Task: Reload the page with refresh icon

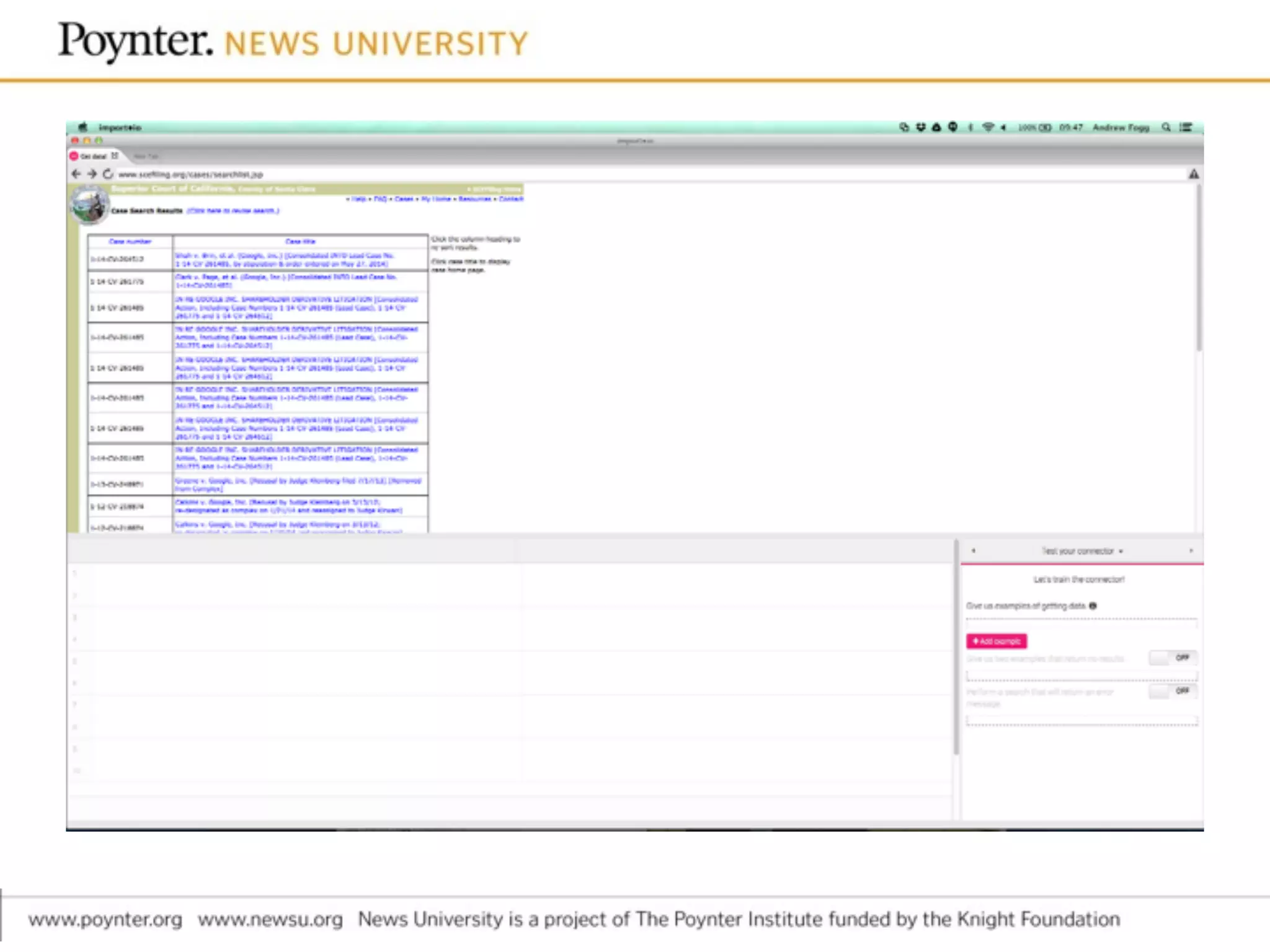Action: tap(108, 174)
